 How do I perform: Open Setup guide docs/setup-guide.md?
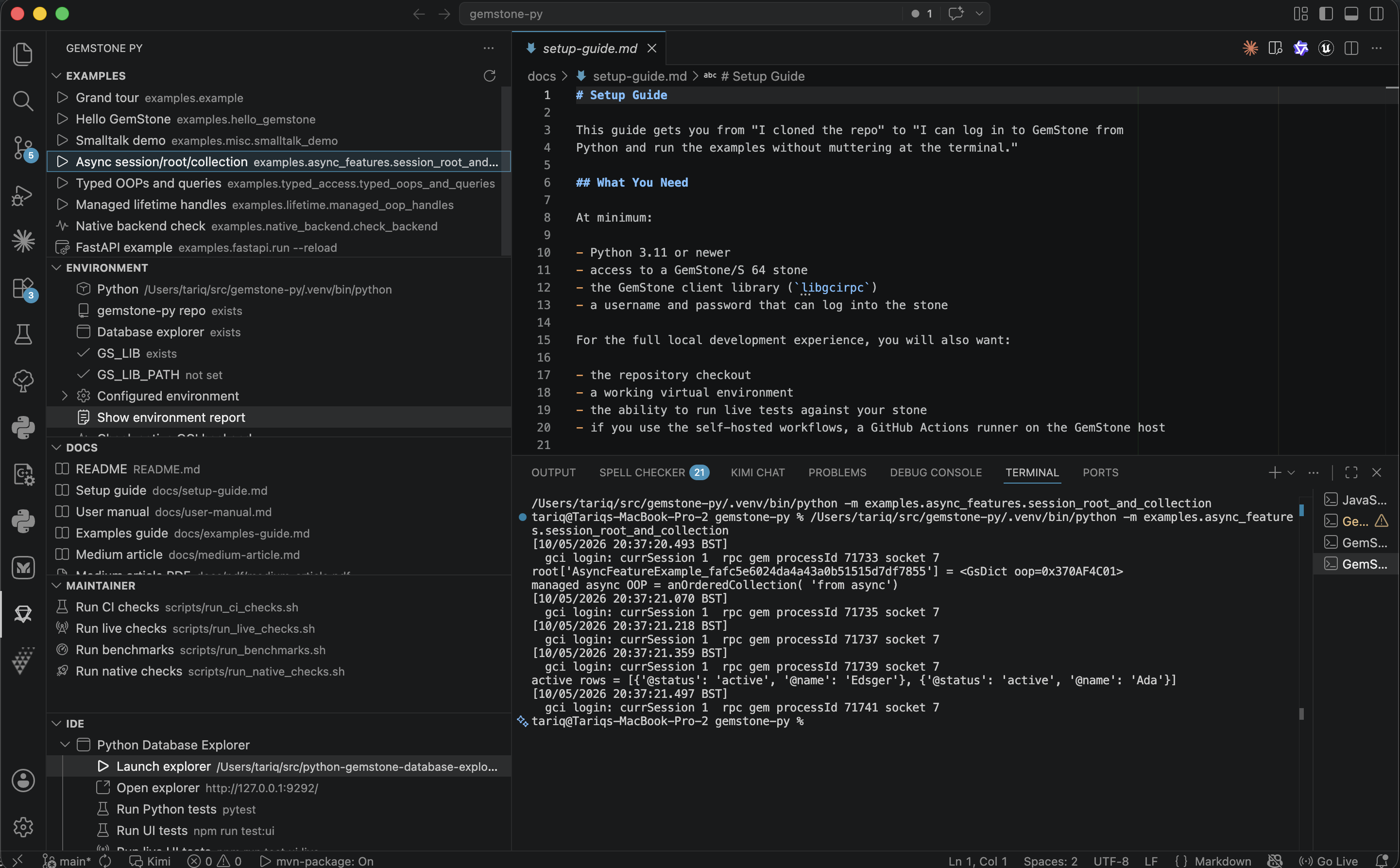(x=279, y=490)
